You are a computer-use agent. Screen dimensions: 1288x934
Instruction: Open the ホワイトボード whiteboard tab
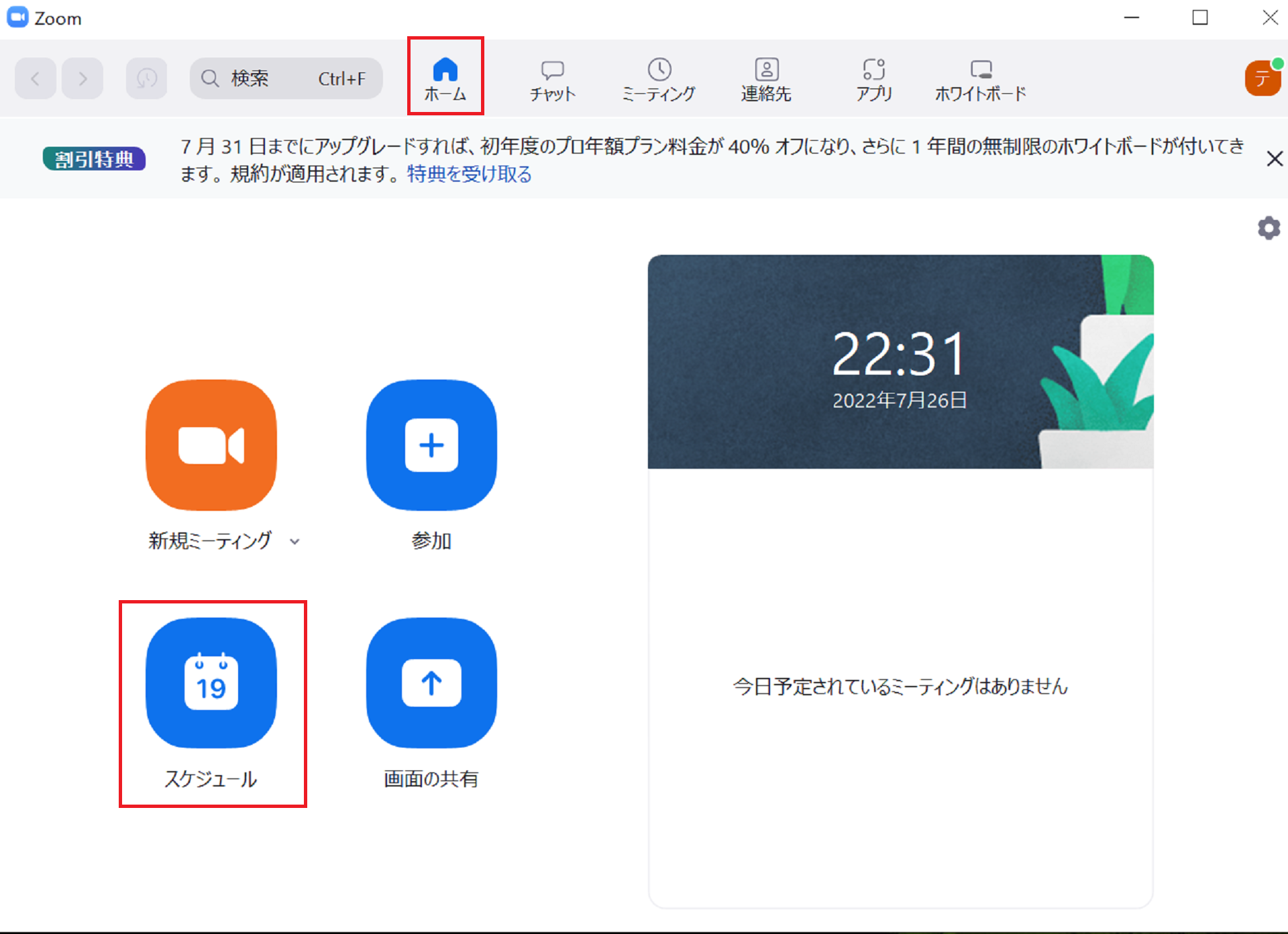pos(980,80)
